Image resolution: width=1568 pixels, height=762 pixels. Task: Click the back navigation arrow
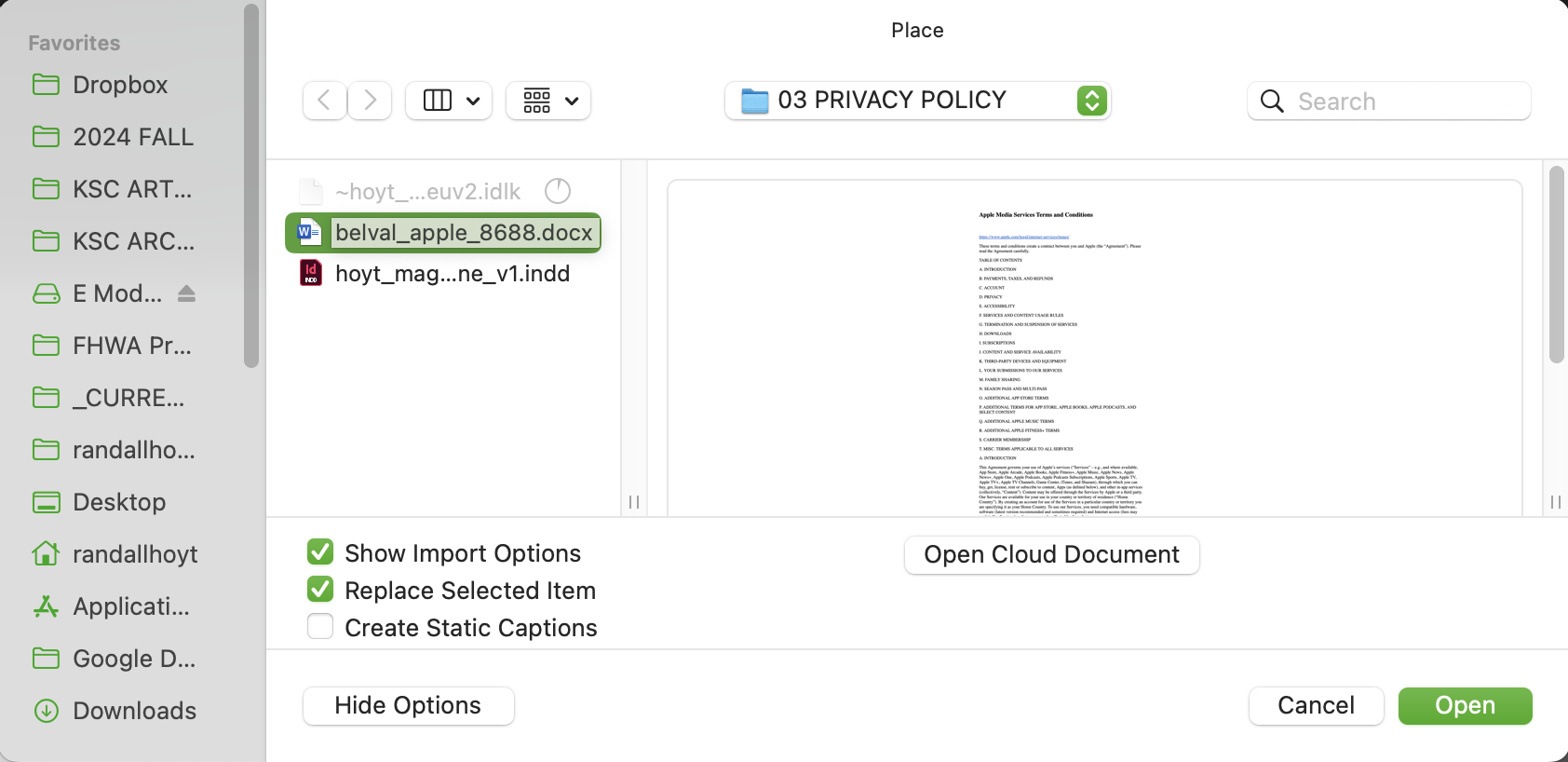tap(324, 101)
